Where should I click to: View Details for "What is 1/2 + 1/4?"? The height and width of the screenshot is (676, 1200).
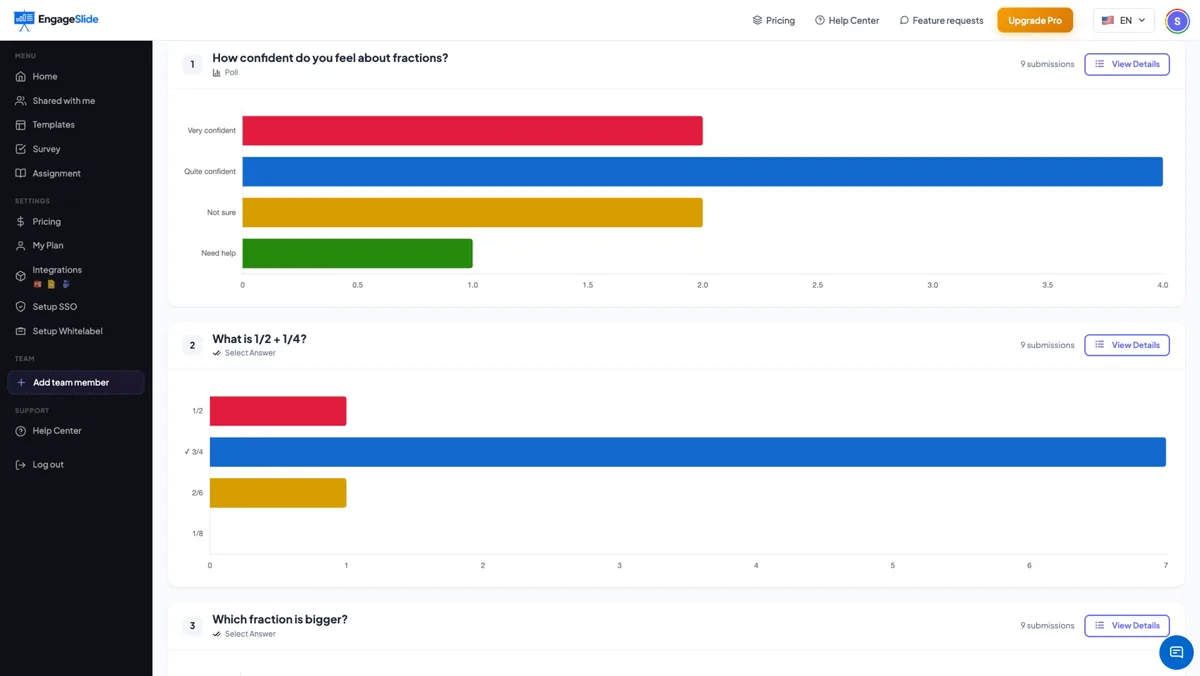pyautogui.click(x=1127, y=345)
